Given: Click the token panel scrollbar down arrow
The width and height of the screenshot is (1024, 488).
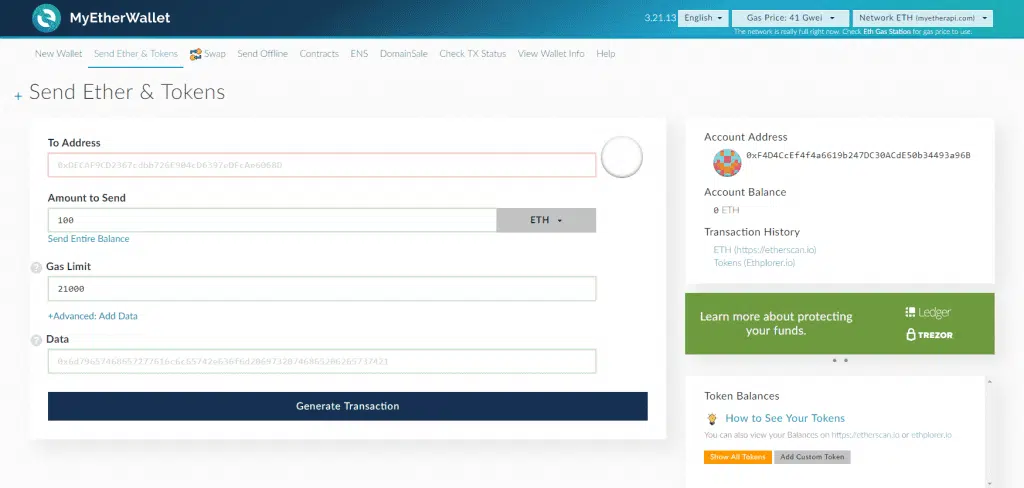Looking at the screenshot, I should [x=990, y=483].
